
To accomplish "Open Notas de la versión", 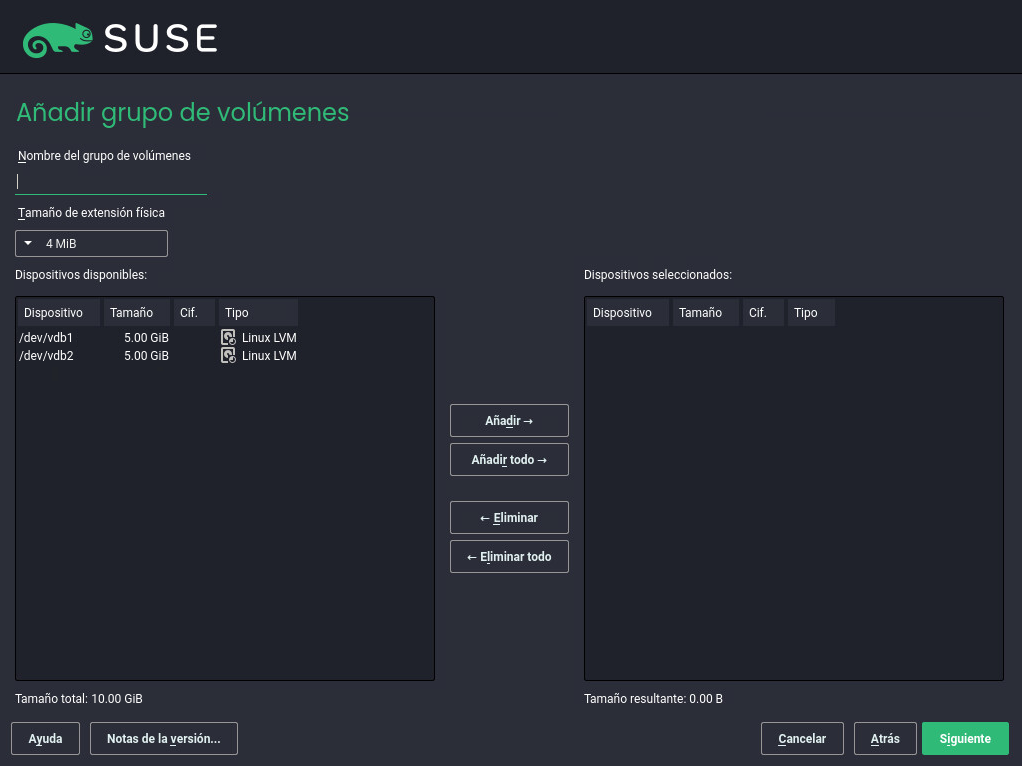I will tap(164, 739).
